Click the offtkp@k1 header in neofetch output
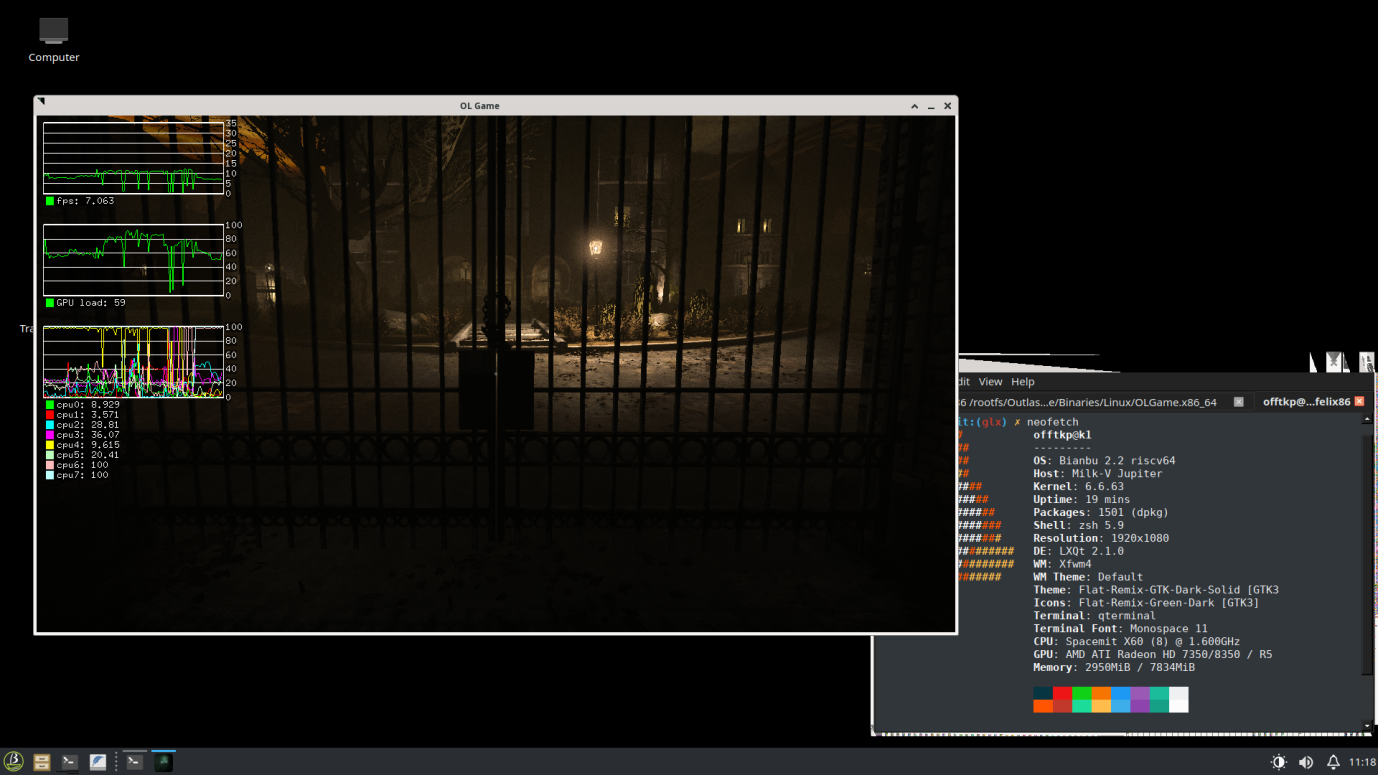The width and height of the screenshot is (1378, 775). click(x=1062, y=435)
